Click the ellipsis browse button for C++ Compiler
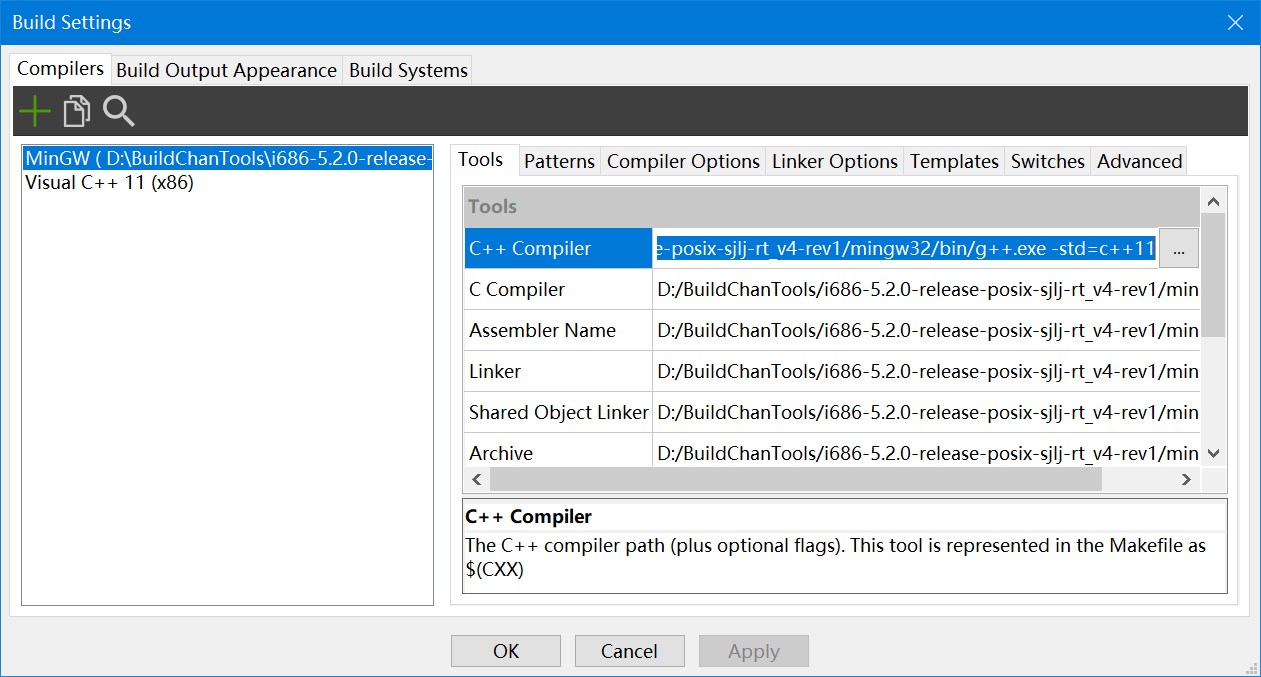 click(1178, 249)
